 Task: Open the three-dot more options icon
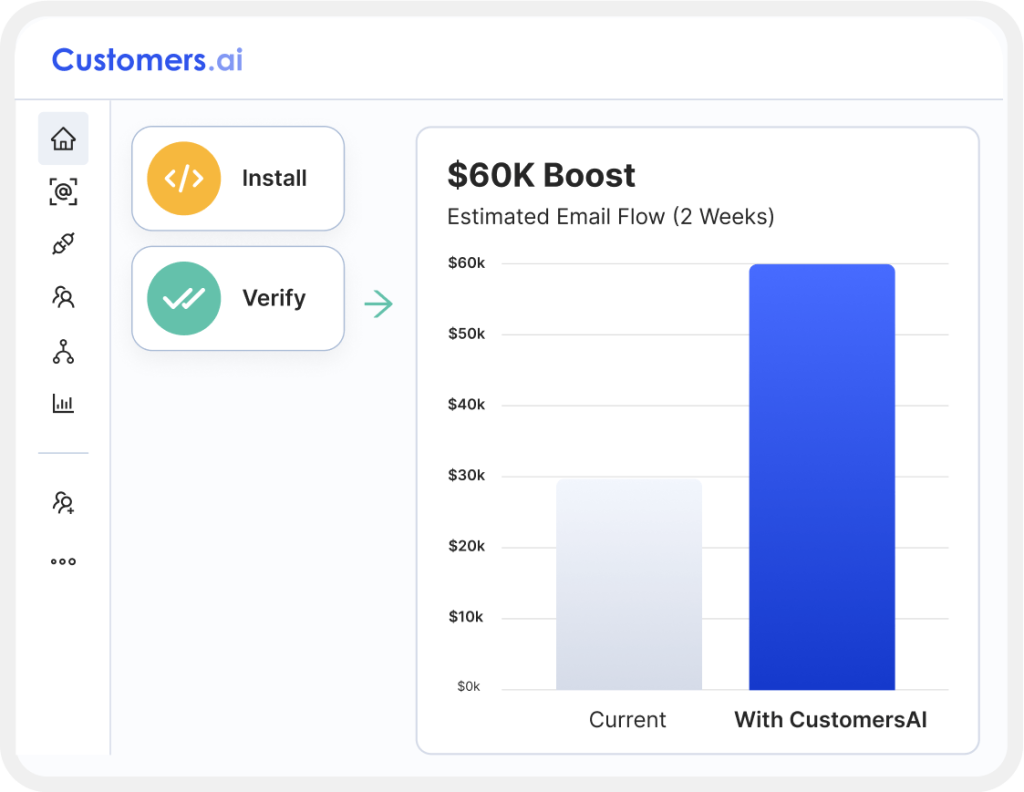coord(63,561)
